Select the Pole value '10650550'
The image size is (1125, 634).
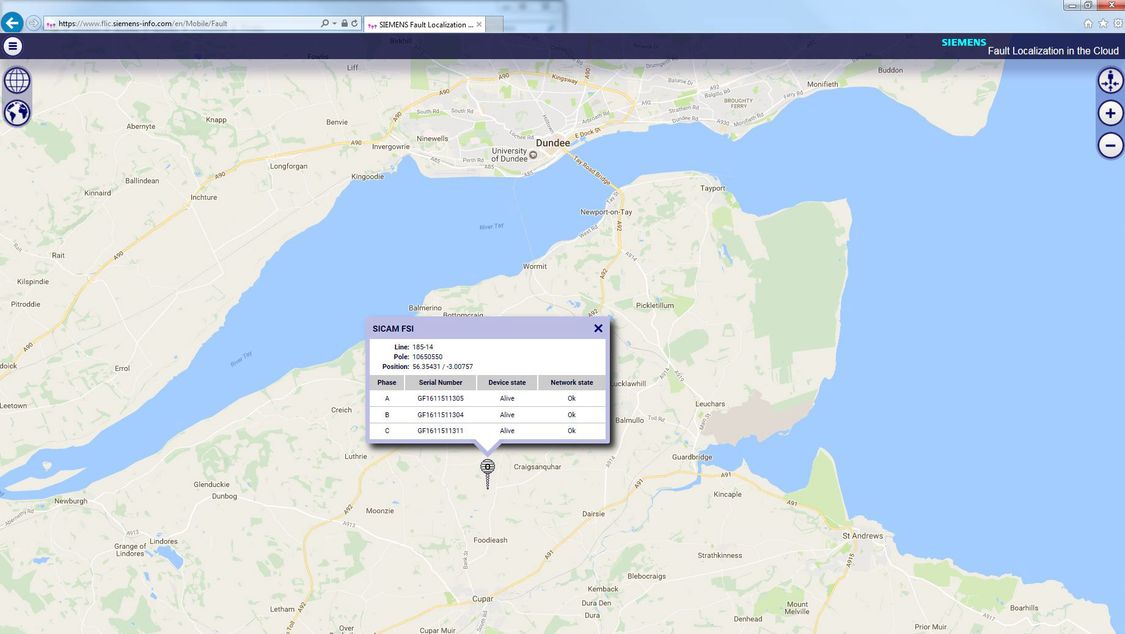click(428, 356)
